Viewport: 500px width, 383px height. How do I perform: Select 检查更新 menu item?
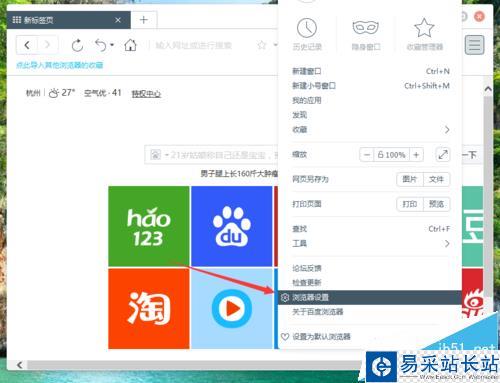click(x=370, y=283)
